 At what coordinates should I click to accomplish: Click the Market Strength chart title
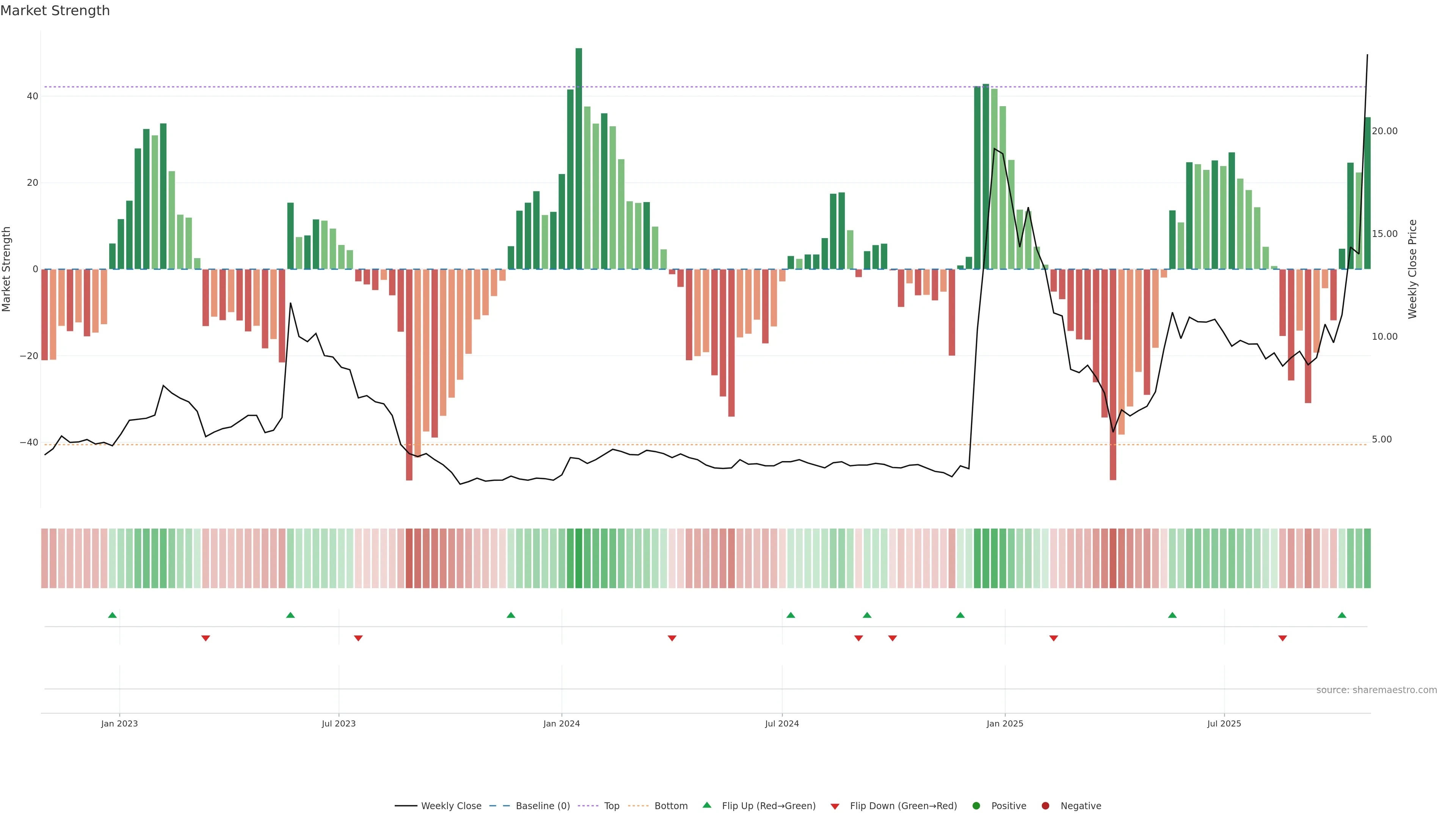coord(55,11)
